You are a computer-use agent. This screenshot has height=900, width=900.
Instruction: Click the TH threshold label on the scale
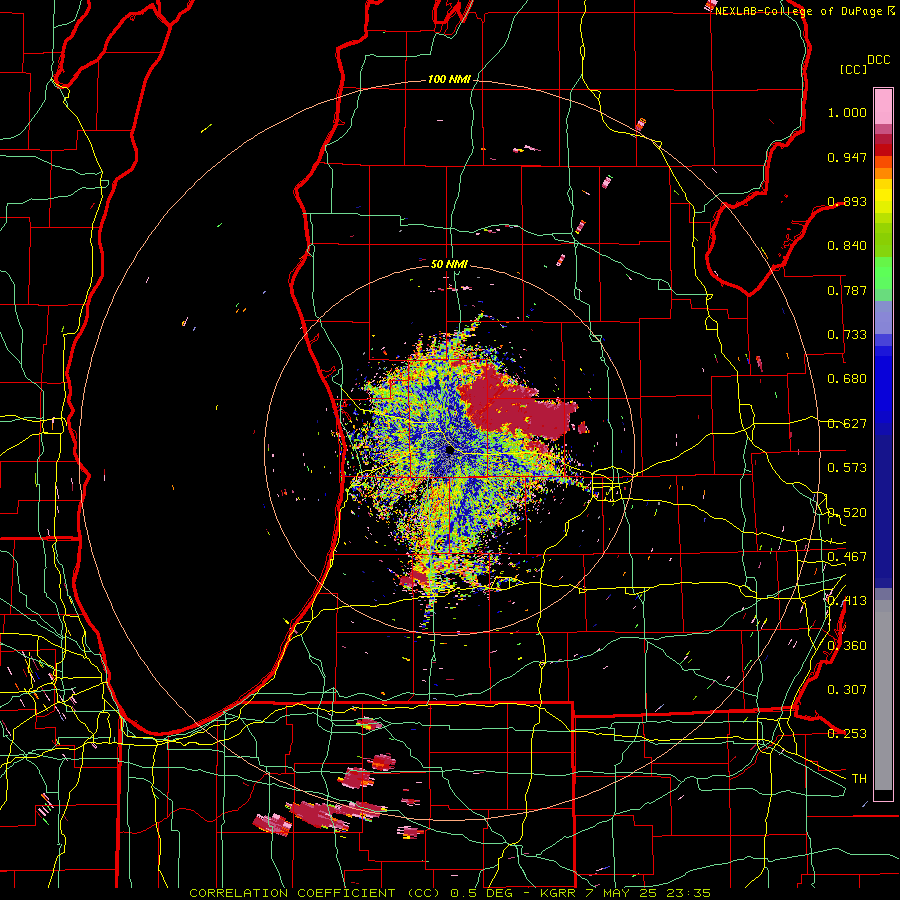point(859,779)
